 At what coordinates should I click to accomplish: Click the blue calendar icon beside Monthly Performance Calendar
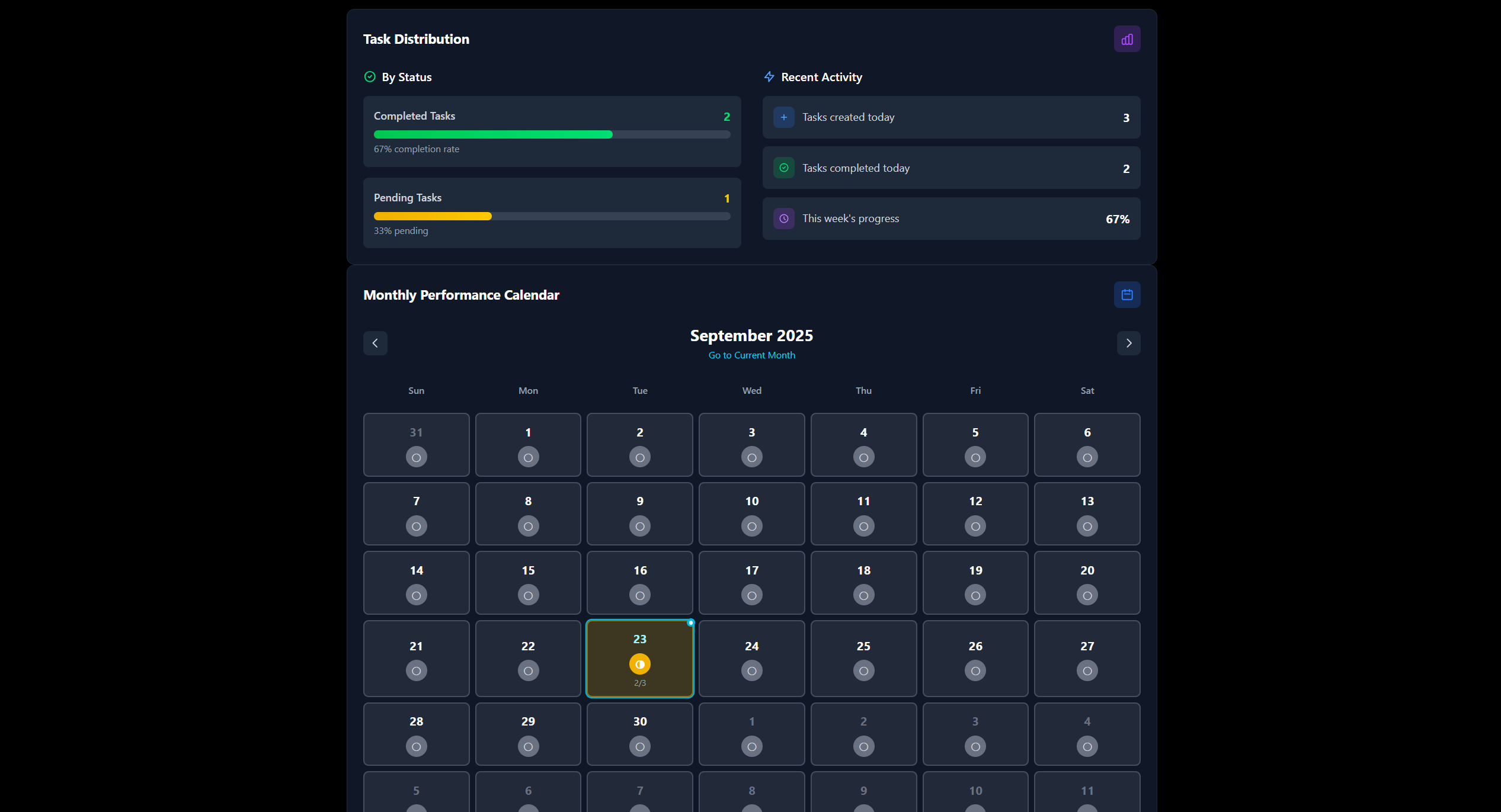(1127, 294)
